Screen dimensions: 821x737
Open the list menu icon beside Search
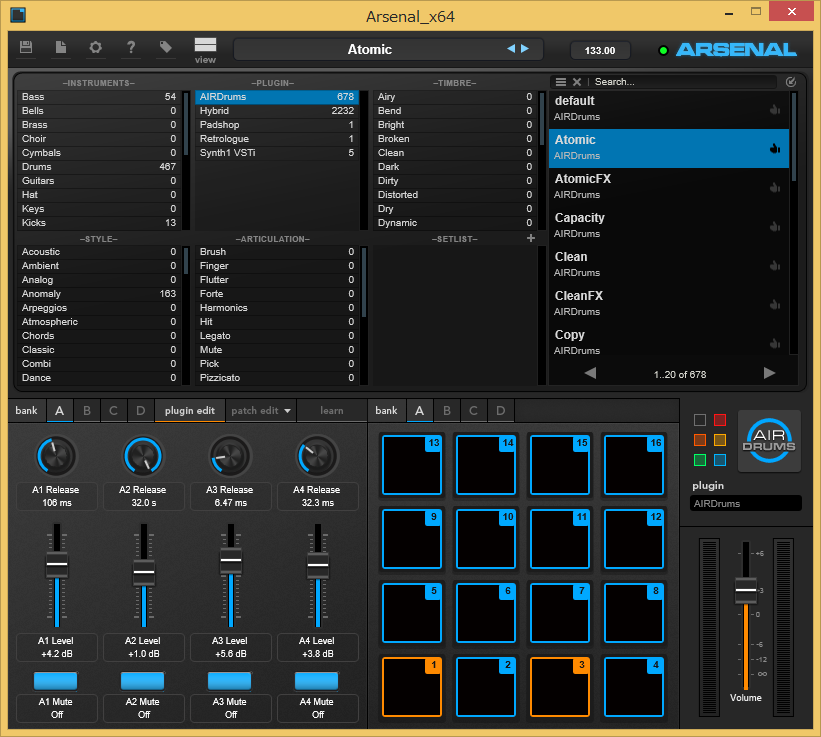[561, 82]
